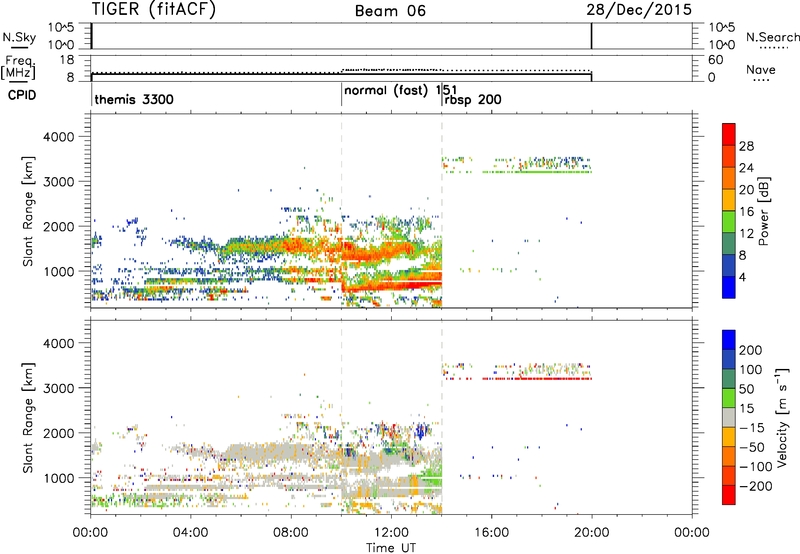
Task: Click the TIGER (fitACF) title
Action: [154, 9]
